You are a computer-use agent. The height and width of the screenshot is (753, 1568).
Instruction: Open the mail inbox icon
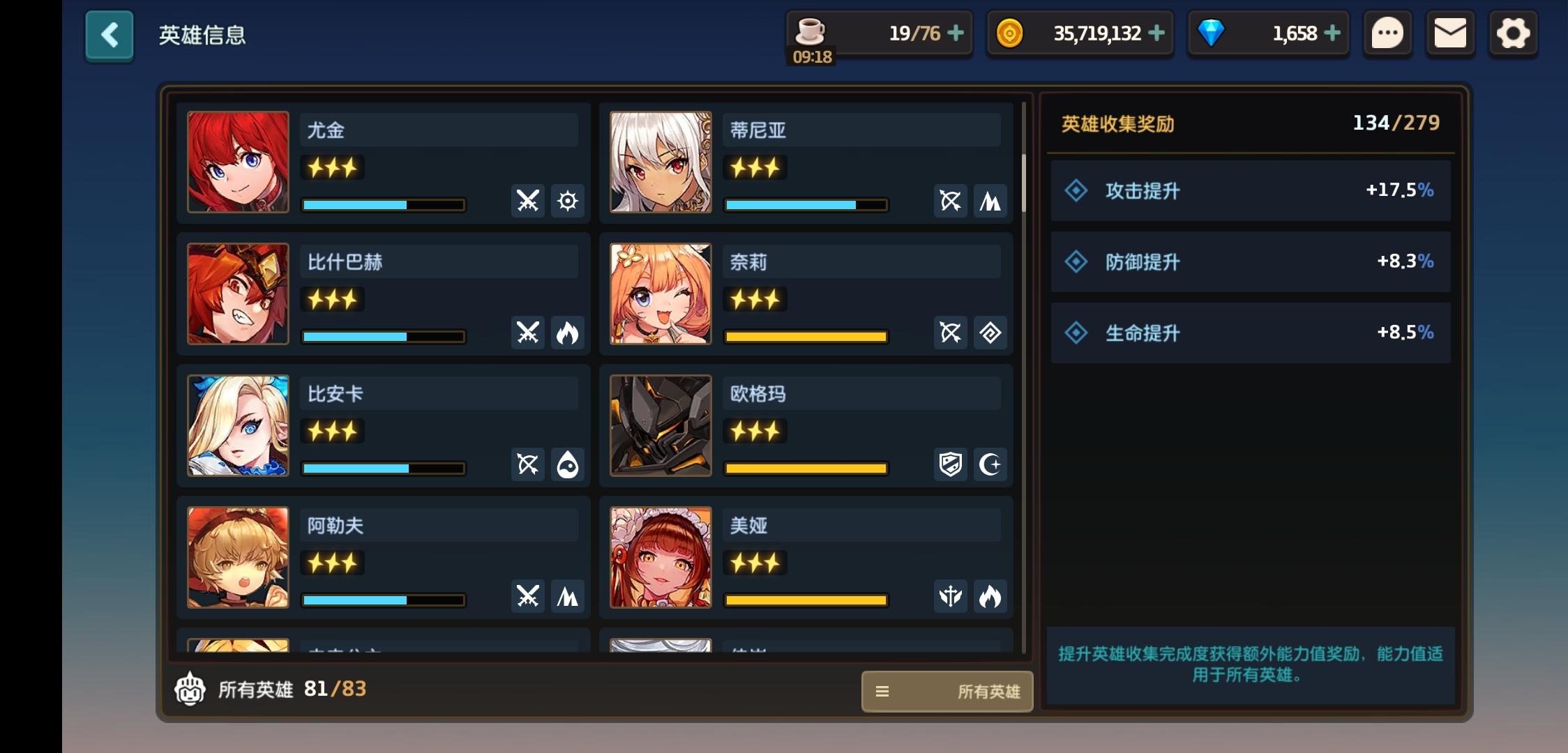pos(1450,33)
